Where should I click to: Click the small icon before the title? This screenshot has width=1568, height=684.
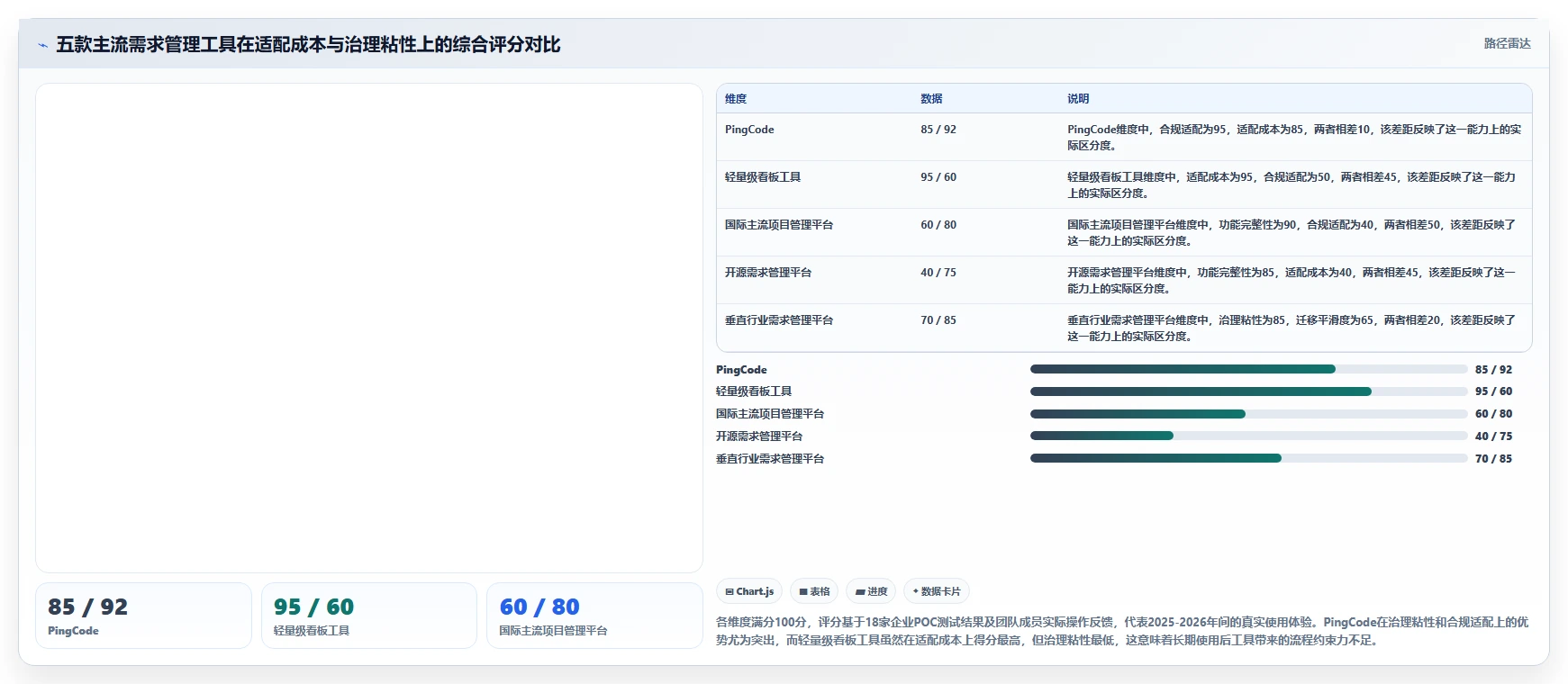coord(42,45)
